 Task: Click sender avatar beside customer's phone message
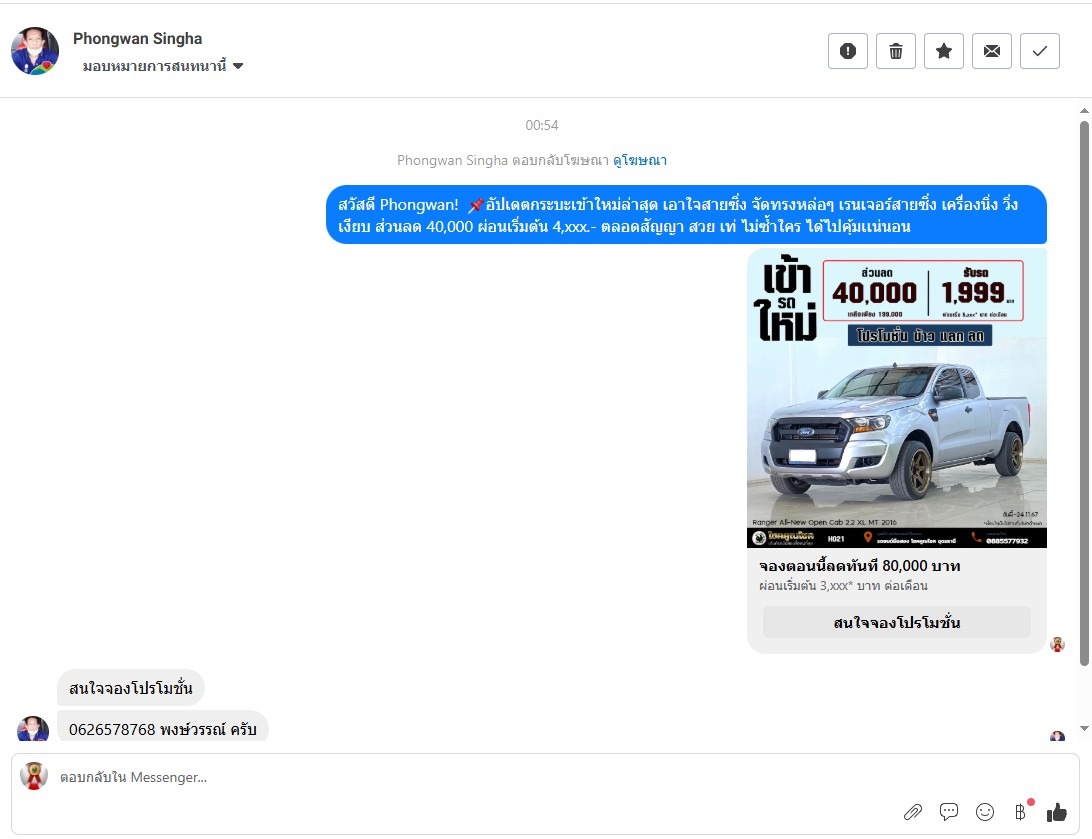coord(33,728)
